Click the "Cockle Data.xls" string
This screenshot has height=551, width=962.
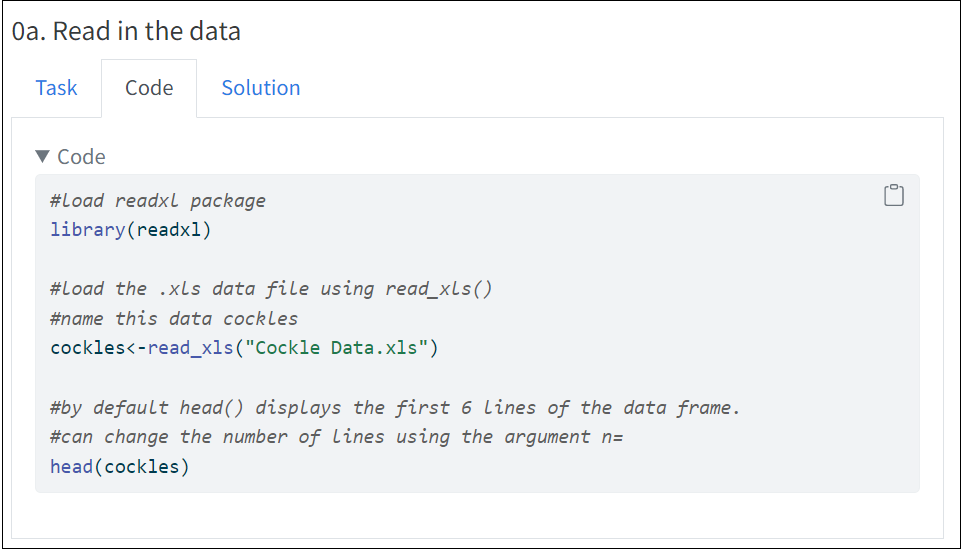click(336, 348)
